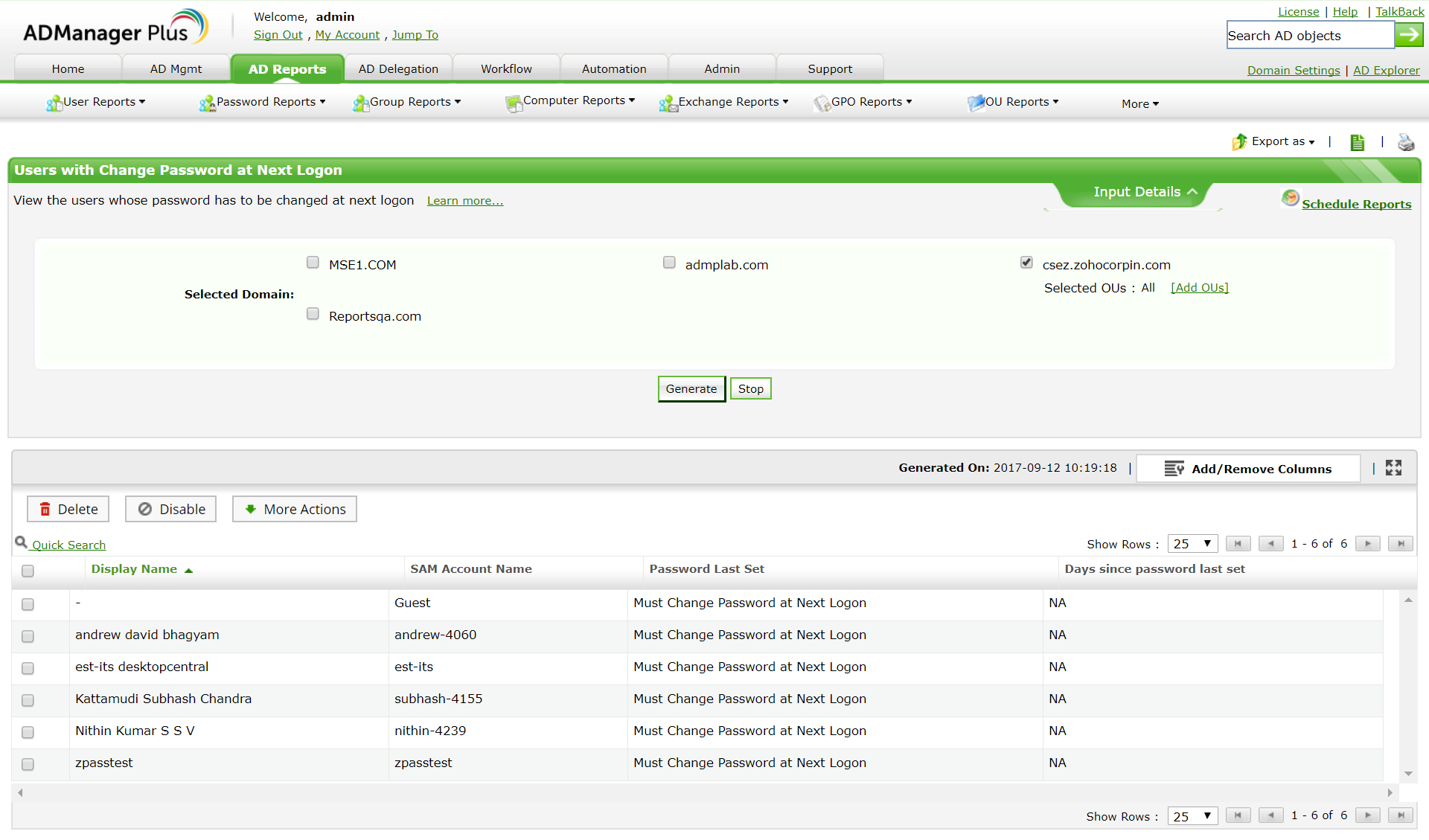Click the table vertical scrollbar down arrow
Screen dimensions: 1429x840
1408,774
